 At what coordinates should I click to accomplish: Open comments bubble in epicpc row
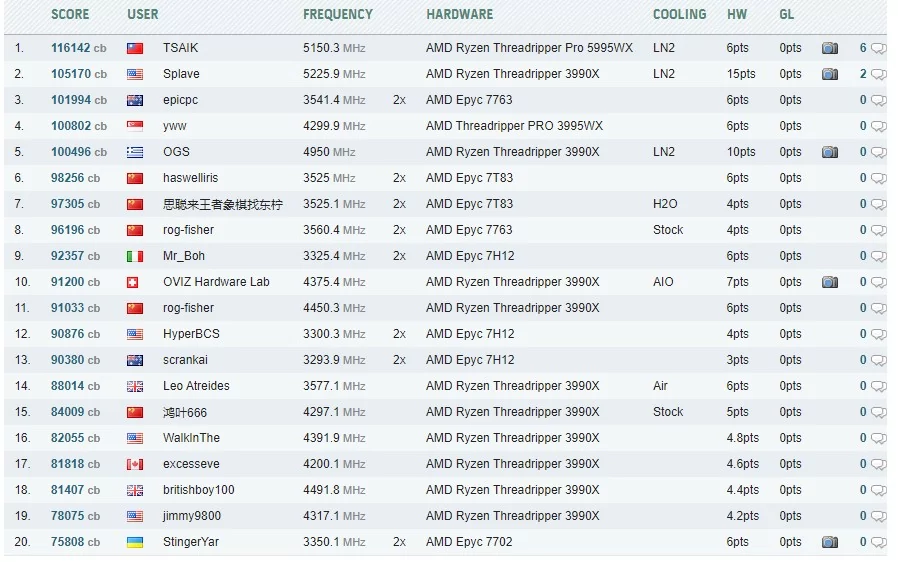click(879, 100)
